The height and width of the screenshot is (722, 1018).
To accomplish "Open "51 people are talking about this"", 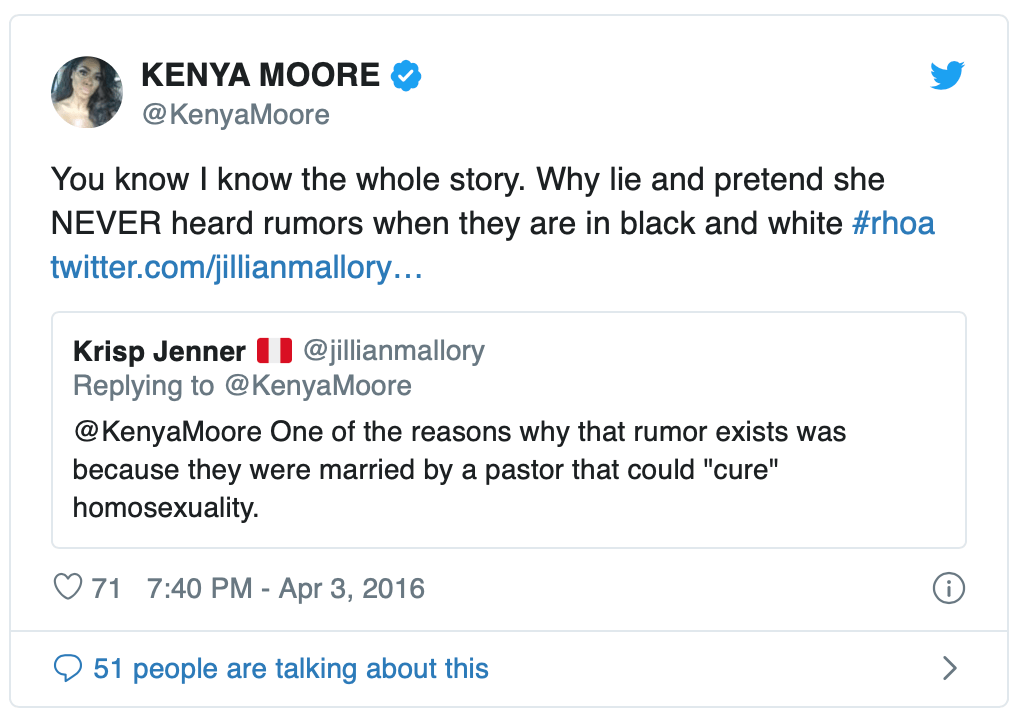I will tap(290, 668).
